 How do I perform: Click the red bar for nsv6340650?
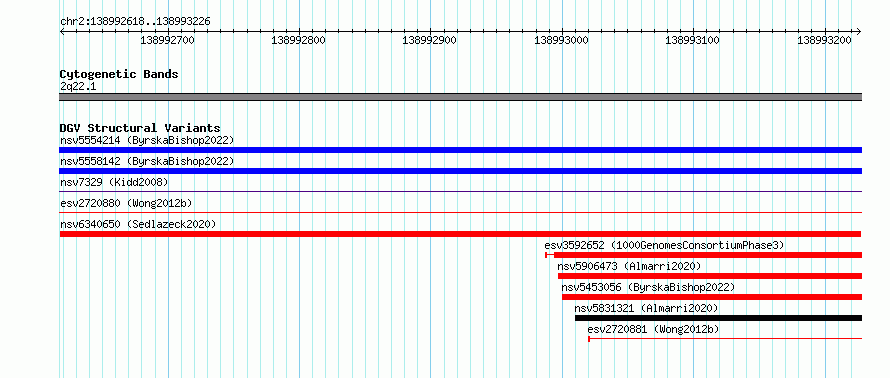click(x=460, y=234)
